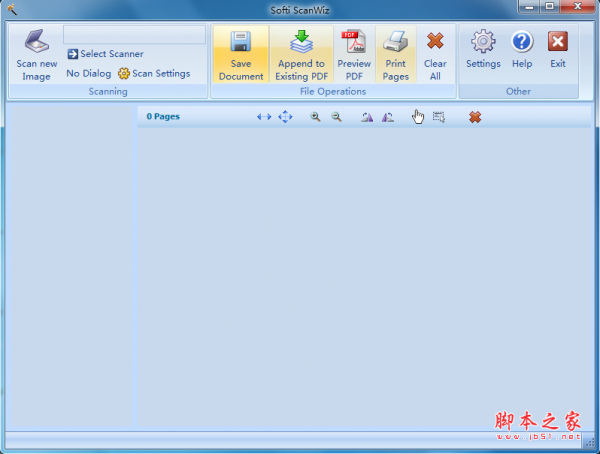The image size is (600, 454).
Task: Click the app icon in title bar
Action: point(12,9)
